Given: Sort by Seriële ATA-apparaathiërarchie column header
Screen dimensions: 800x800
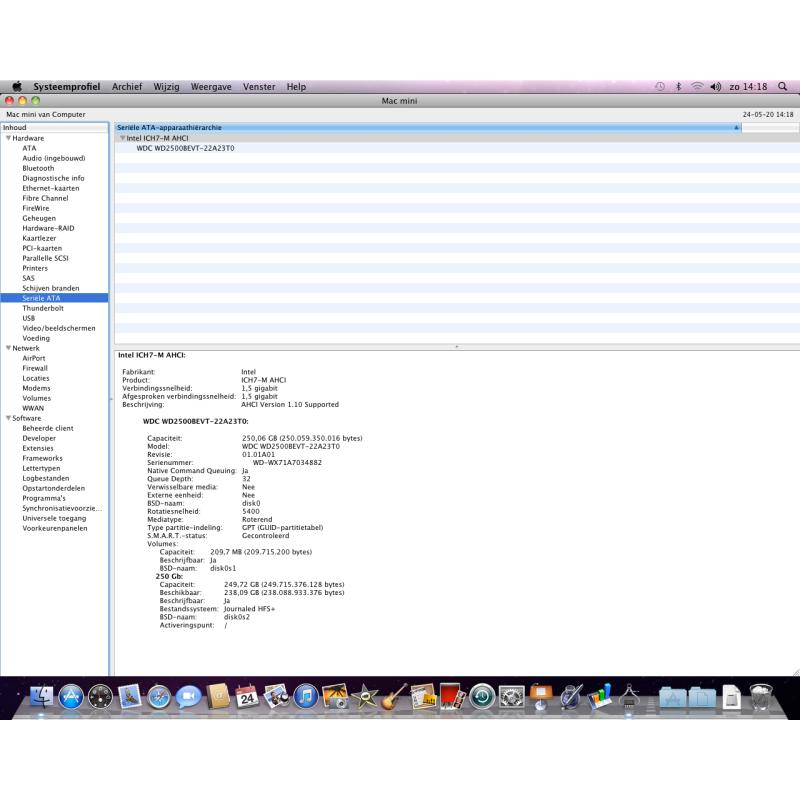Looking at the screenshot, I should 428,128.
